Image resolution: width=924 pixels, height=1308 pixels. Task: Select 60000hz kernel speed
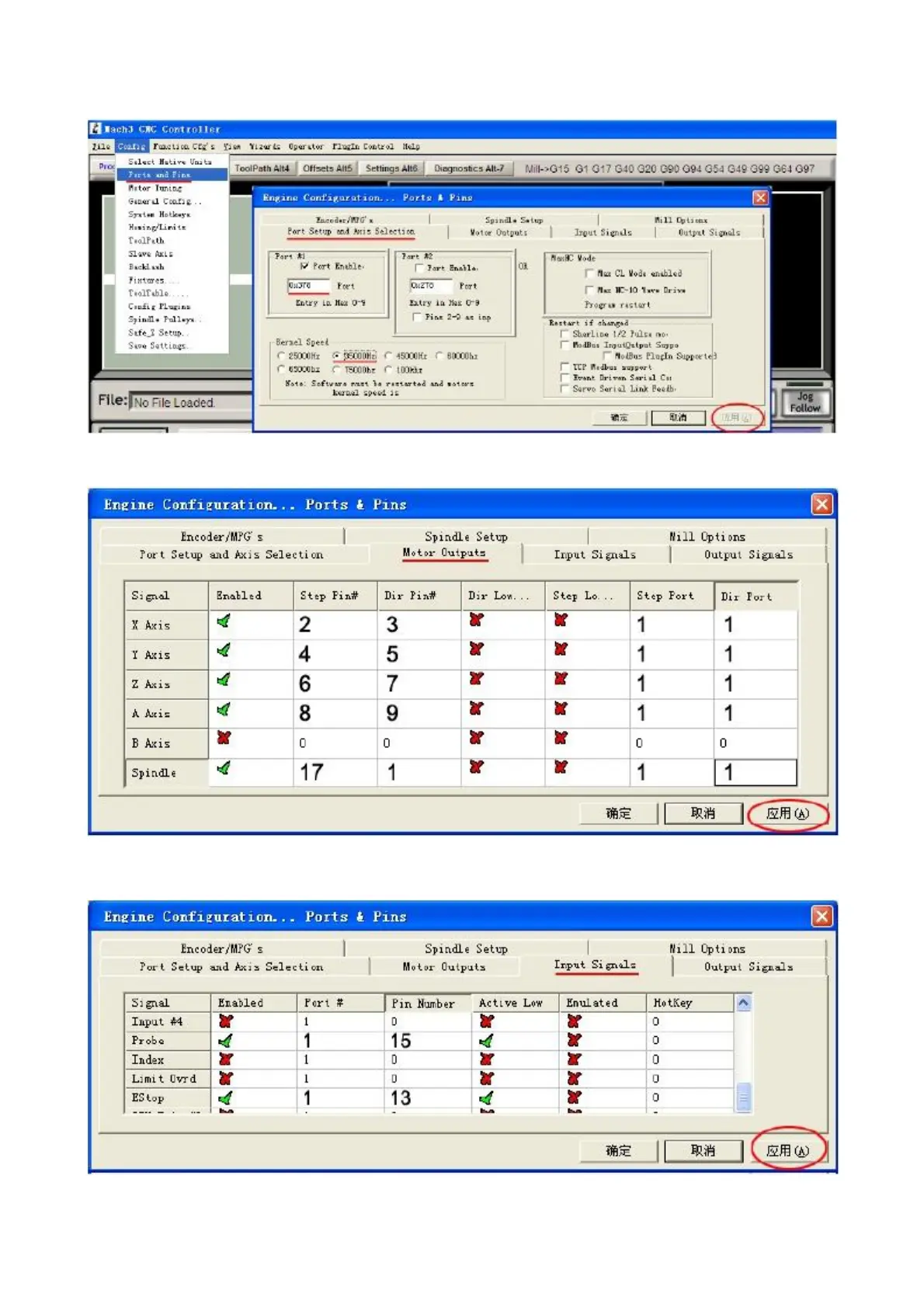[x=439, y=357]
